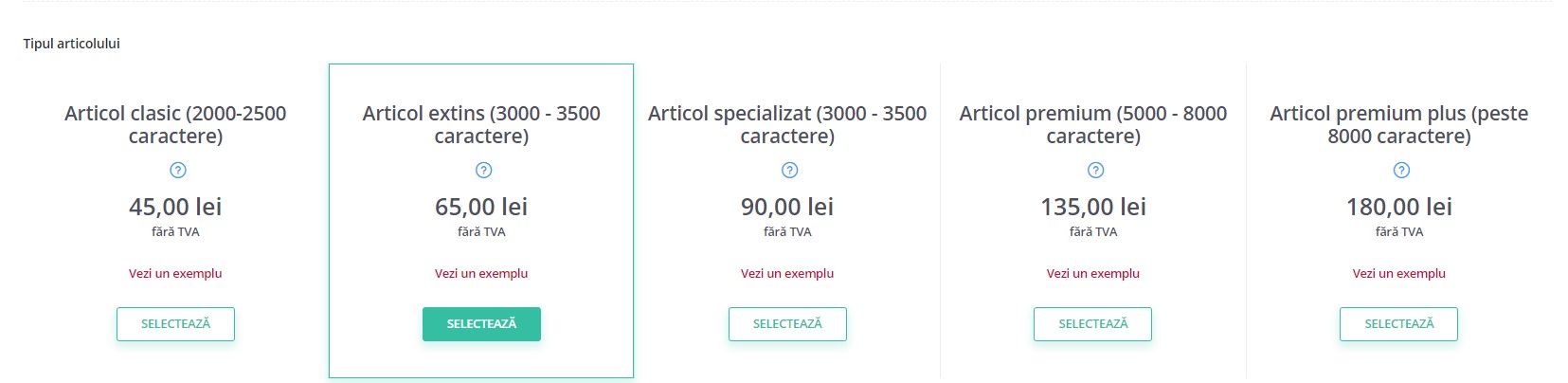1568x383 pixels.
Task: Select the 45,00 lei Articol clasic
Action: tap(175, 324)
